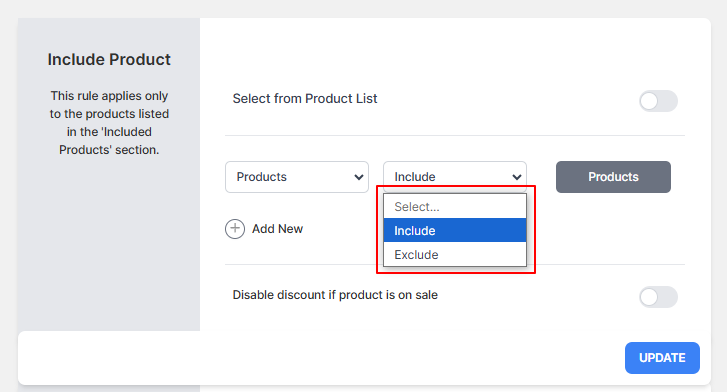Click the knob of the Disable discount switch
Image resolution: width=727 pixels, height=392 pixels.
(649, 297)
